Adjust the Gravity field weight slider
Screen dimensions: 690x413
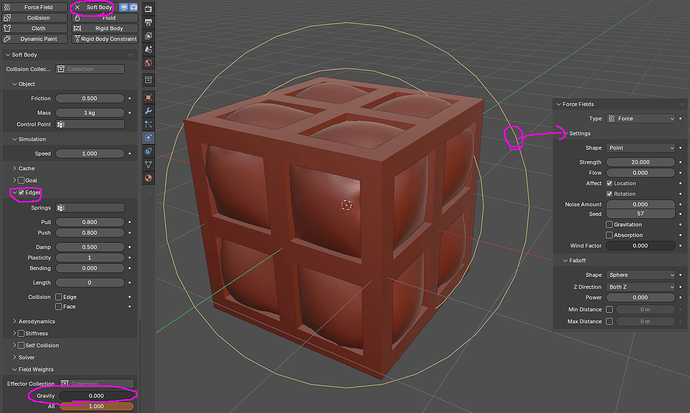point(96,396)
